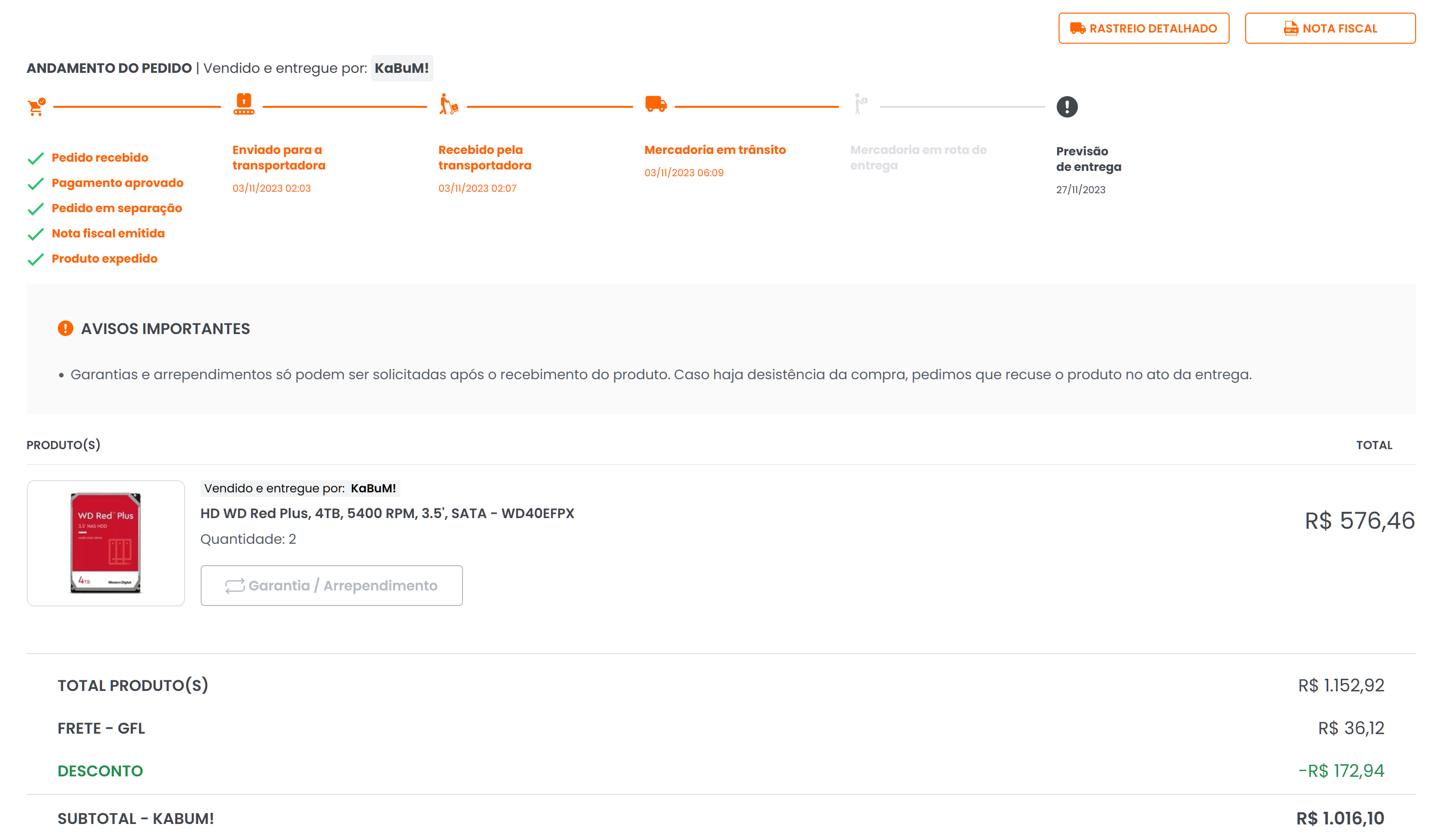Click the 'Nota fiscal emitida' status text
Viewport: 1438px width, 840px height.
click(108, 233)
